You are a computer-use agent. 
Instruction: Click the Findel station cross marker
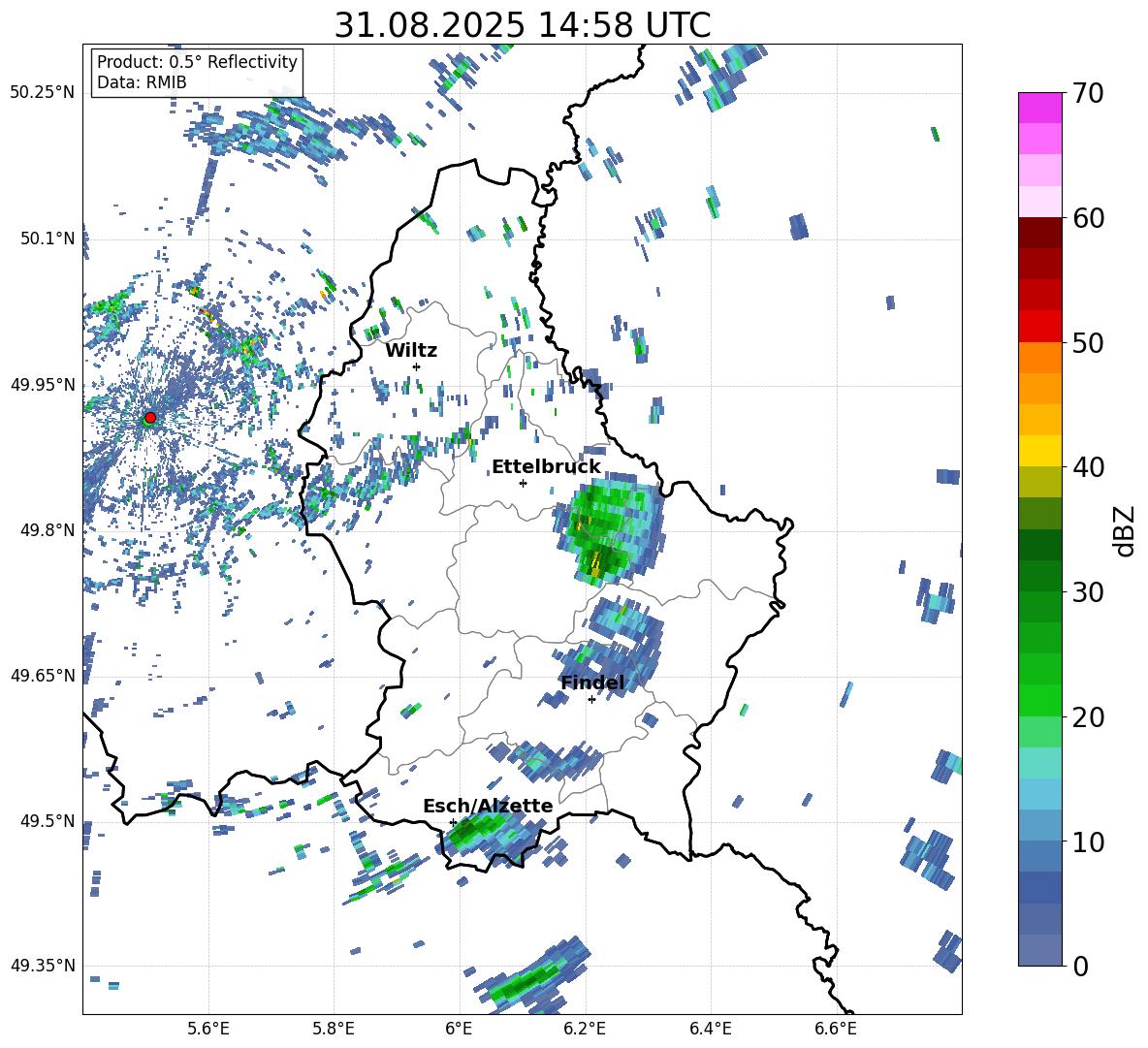pyautogui.click(x=591, y=700)
